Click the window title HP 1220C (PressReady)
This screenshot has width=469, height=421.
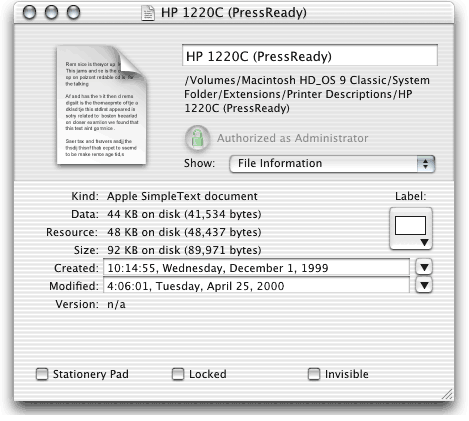[x=234, y=13]
